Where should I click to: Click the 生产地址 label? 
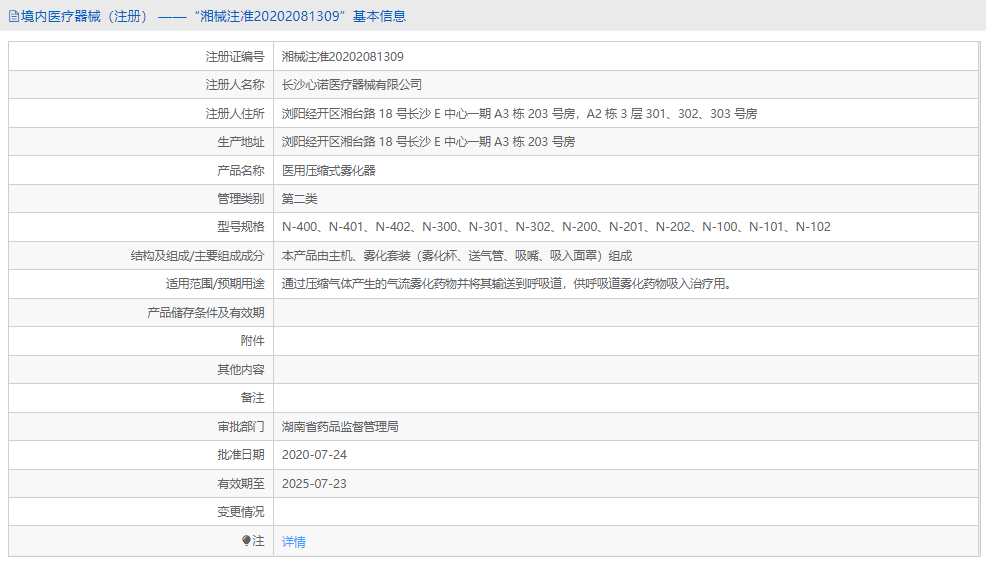point(241,142)
